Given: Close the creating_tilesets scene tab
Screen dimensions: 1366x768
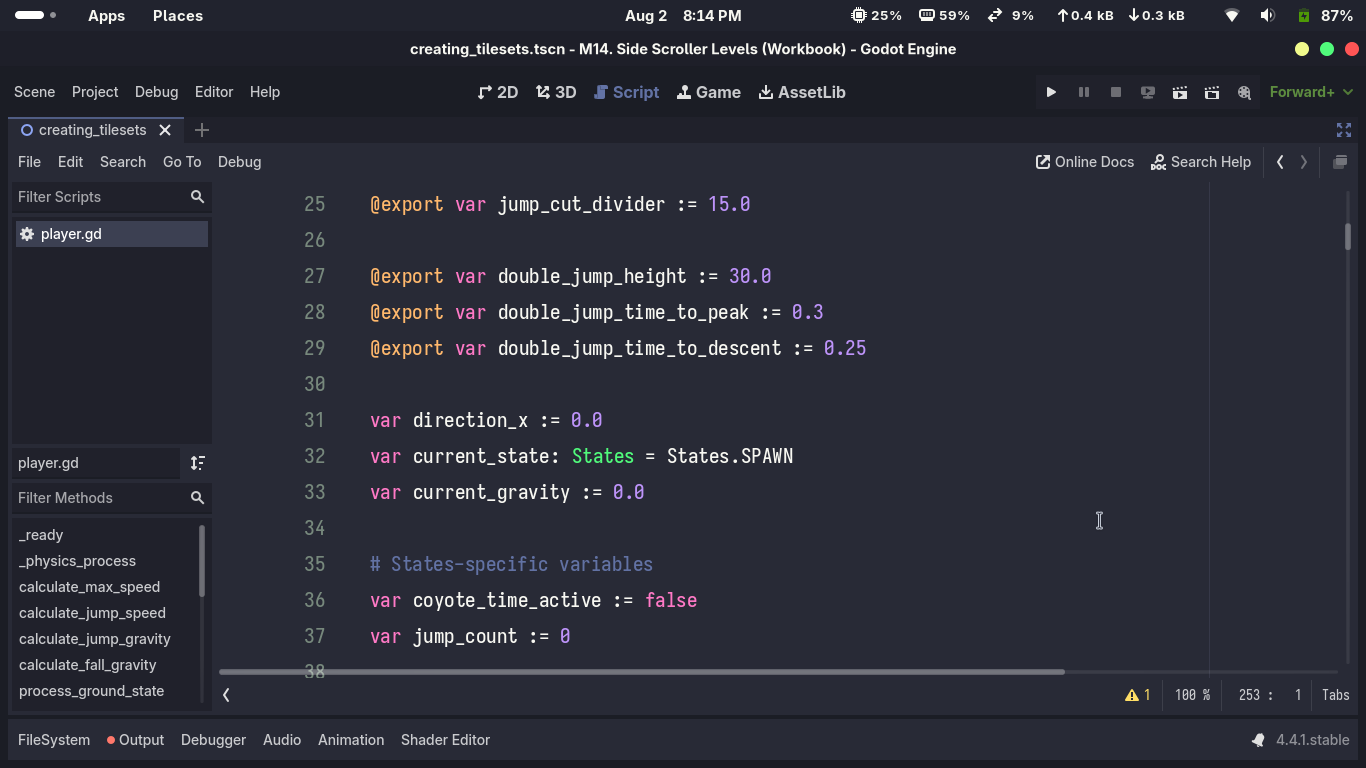Looking at the screenshot, I should click(165, 130).
